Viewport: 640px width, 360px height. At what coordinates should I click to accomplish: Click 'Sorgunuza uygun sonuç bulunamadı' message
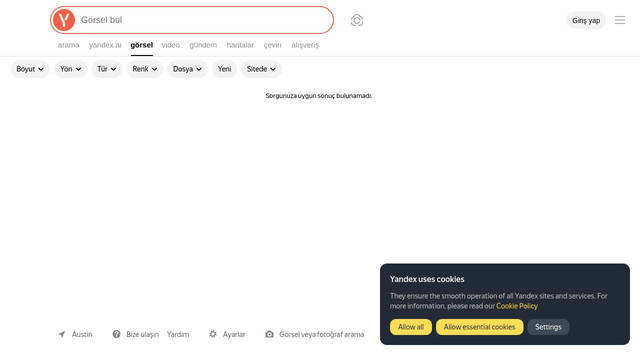click(319, 96)
